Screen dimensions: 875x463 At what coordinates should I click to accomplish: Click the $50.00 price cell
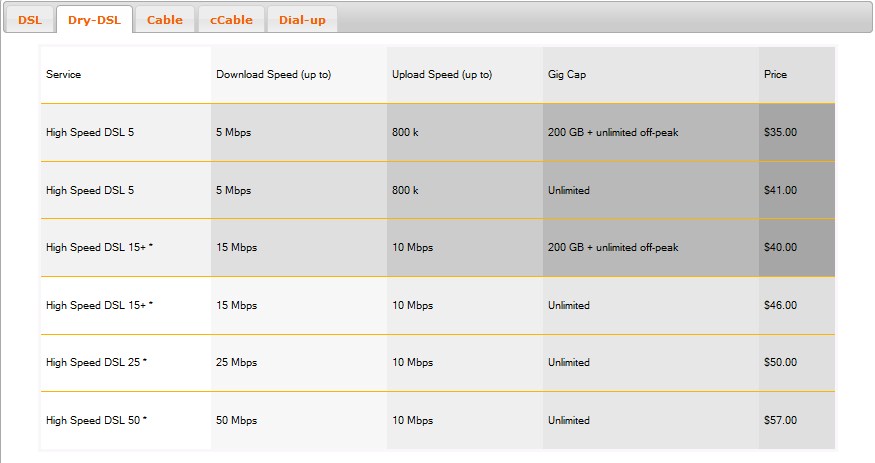(780, 362)
